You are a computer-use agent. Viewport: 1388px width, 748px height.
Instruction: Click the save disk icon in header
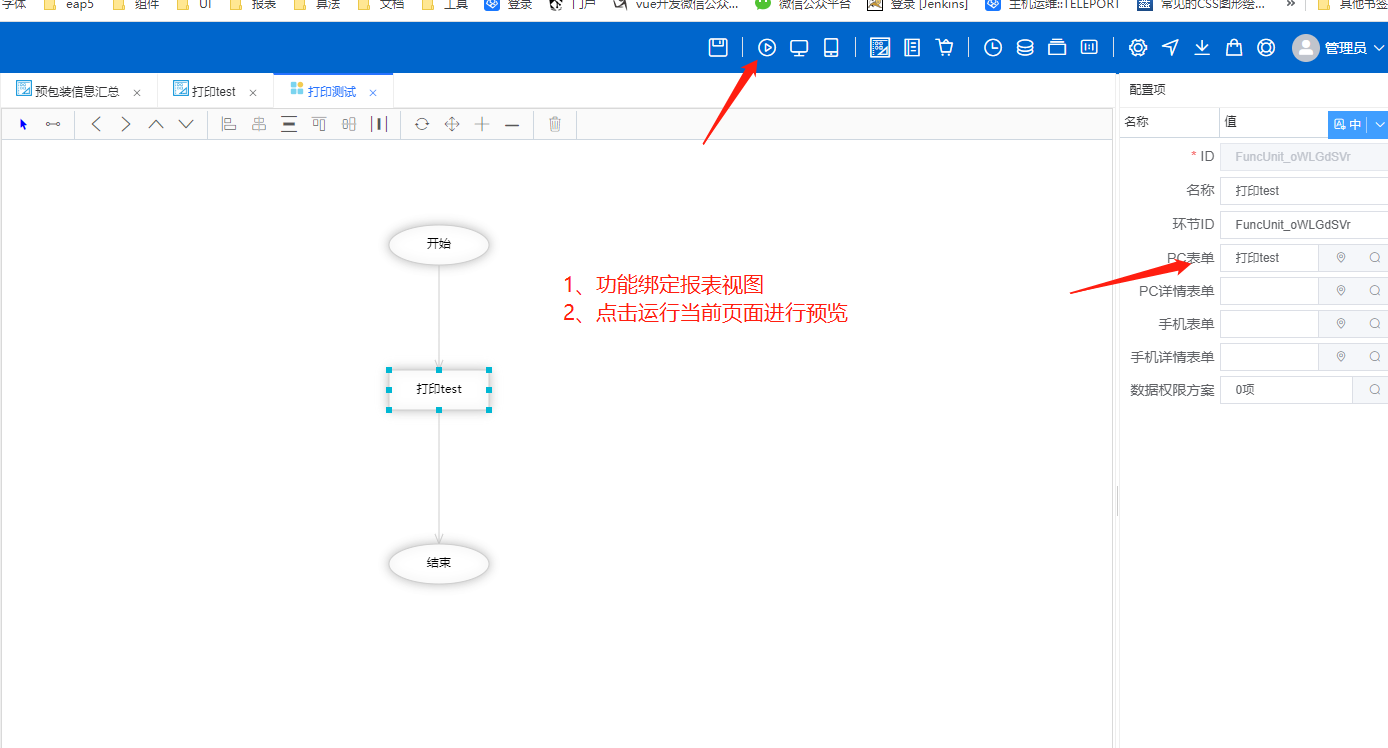(718, 47)
